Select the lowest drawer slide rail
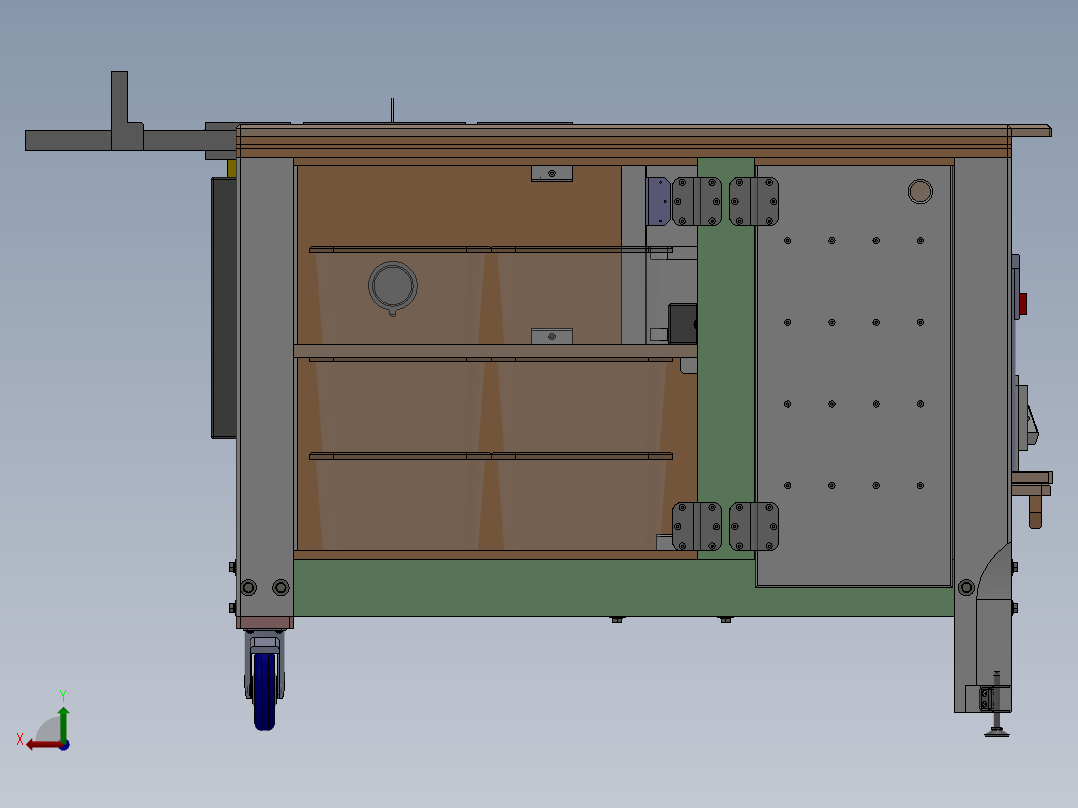Image resolution: width=1078 pixels, height=808 pixels. point(491,456)
